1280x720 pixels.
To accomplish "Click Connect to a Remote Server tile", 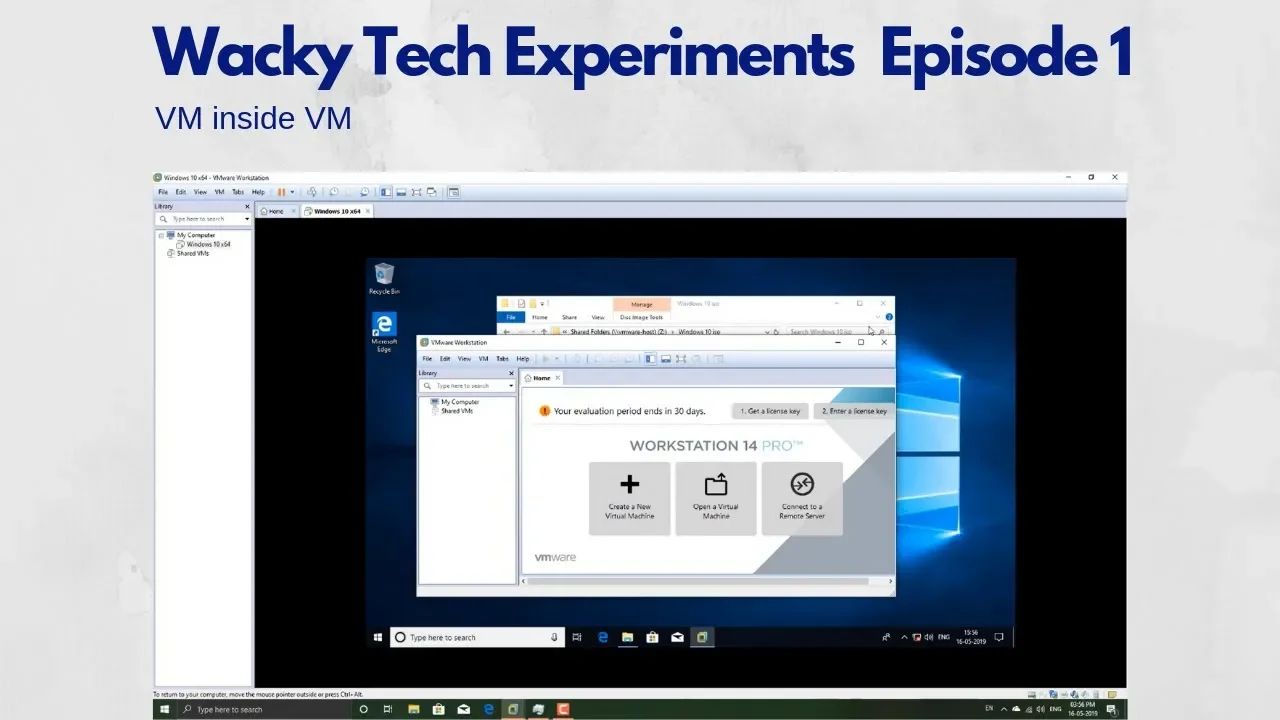I will click(x=802, y=498).
